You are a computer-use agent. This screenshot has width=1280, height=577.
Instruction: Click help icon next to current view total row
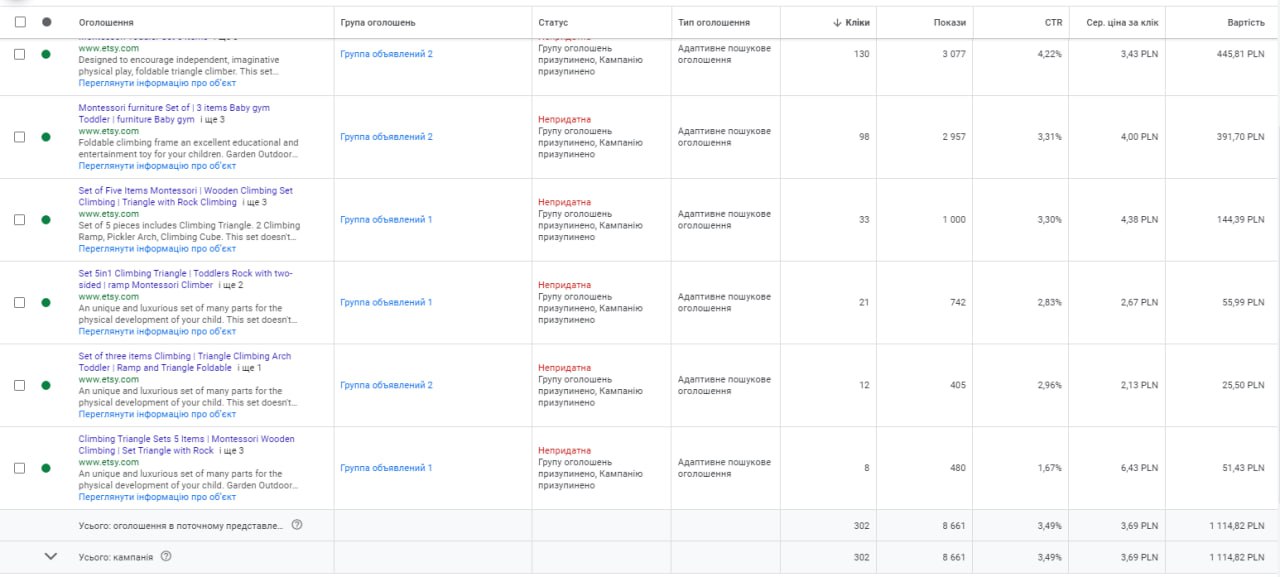(297, 525)
